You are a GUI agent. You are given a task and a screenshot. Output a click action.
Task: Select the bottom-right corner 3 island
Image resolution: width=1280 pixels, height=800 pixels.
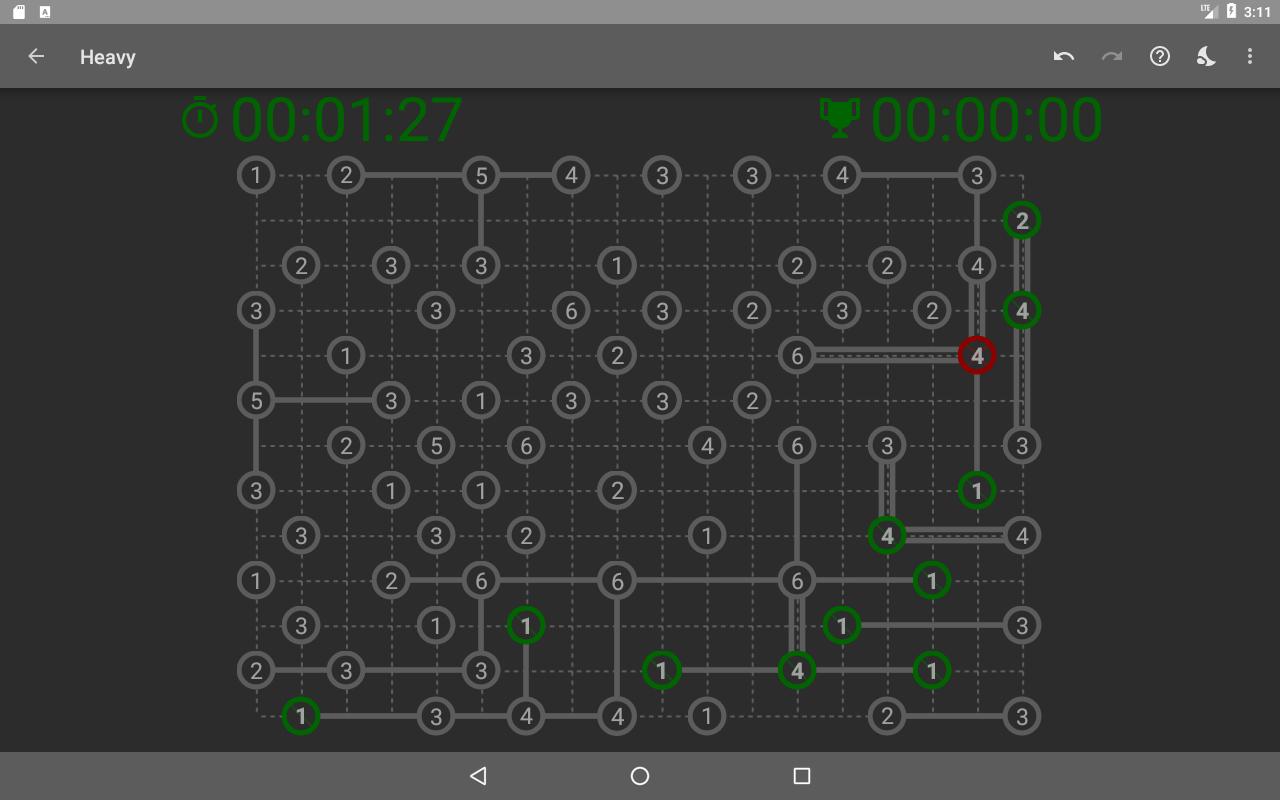click(x=1022, y=716)
